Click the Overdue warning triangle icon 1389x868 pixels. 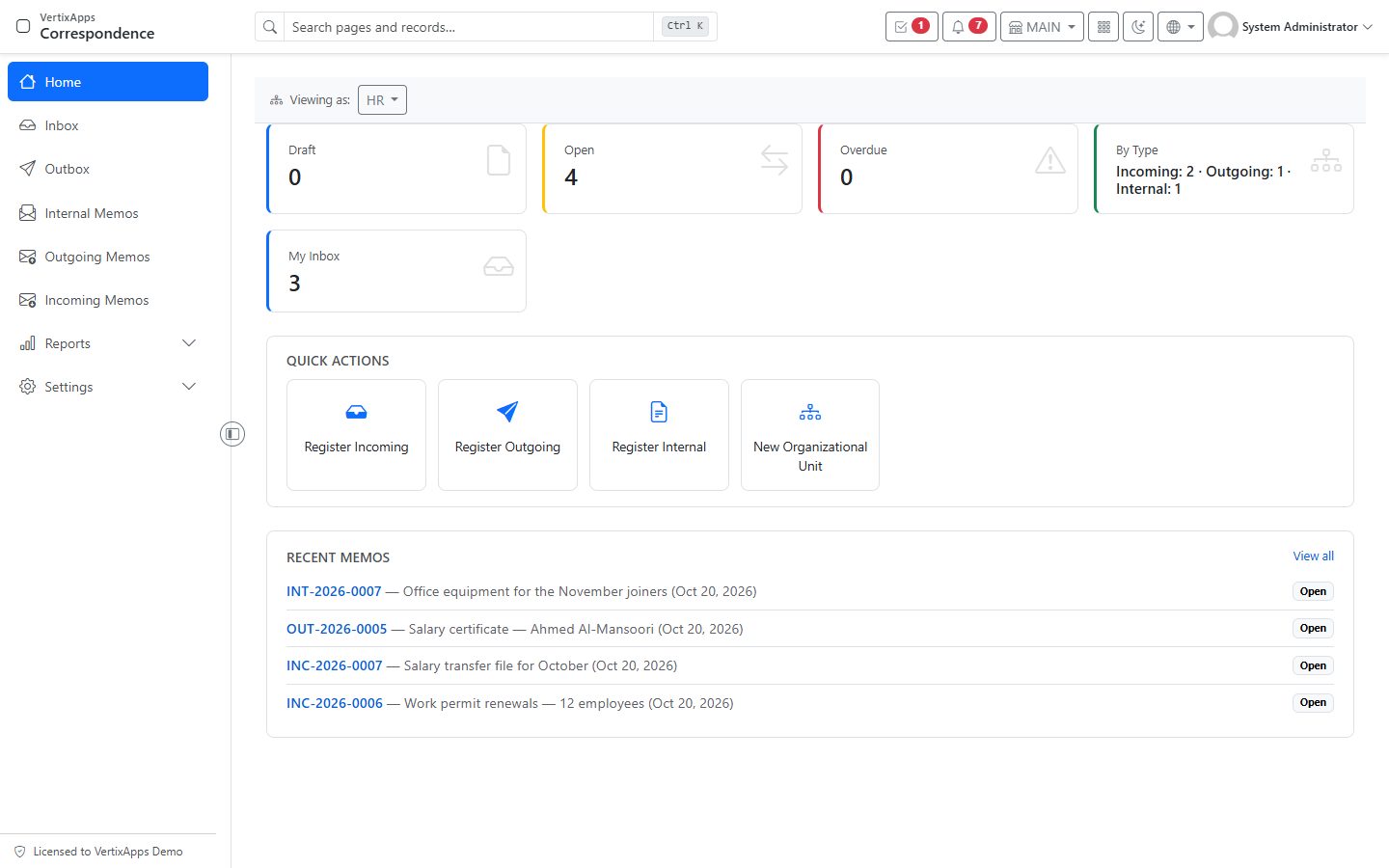coord(1050,160)
